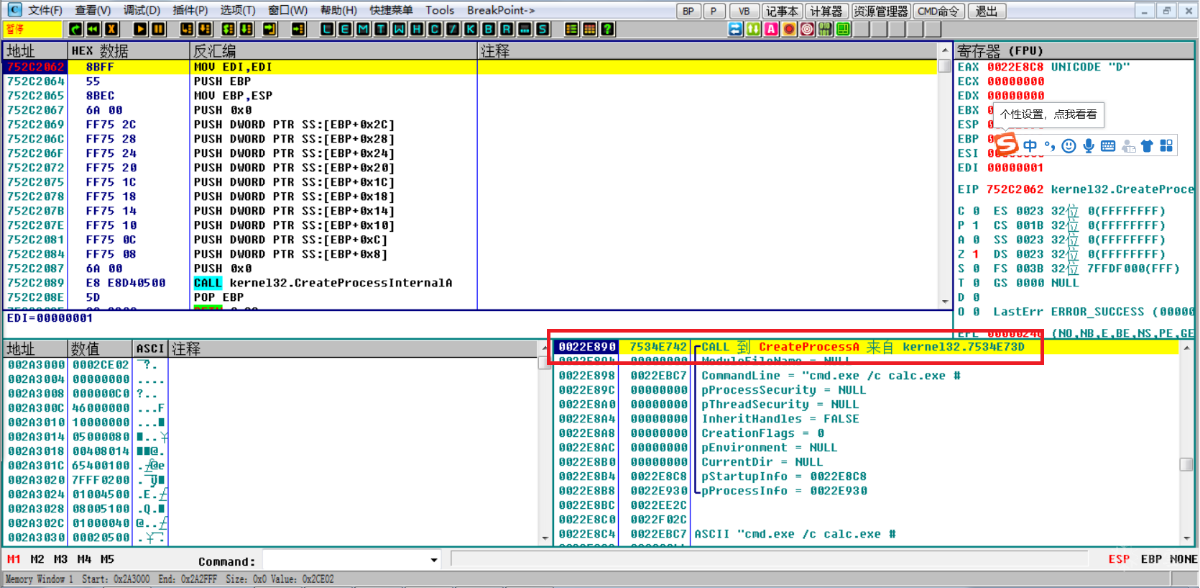This screenshot has width=1200, height=588.
Task: Open Source window (S)
Action: (542, 29)
